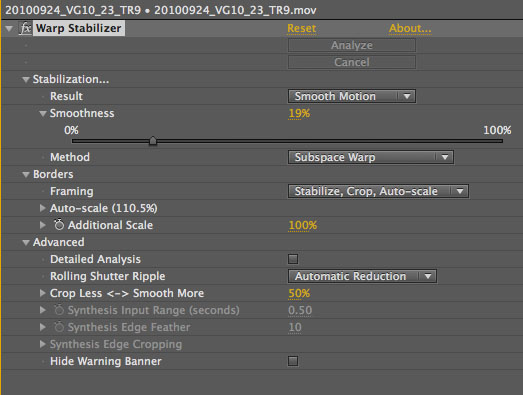Click the Smoothness slider handle
Image resolution: width=523 pixels, height=395 pixels.
point(153,140)
